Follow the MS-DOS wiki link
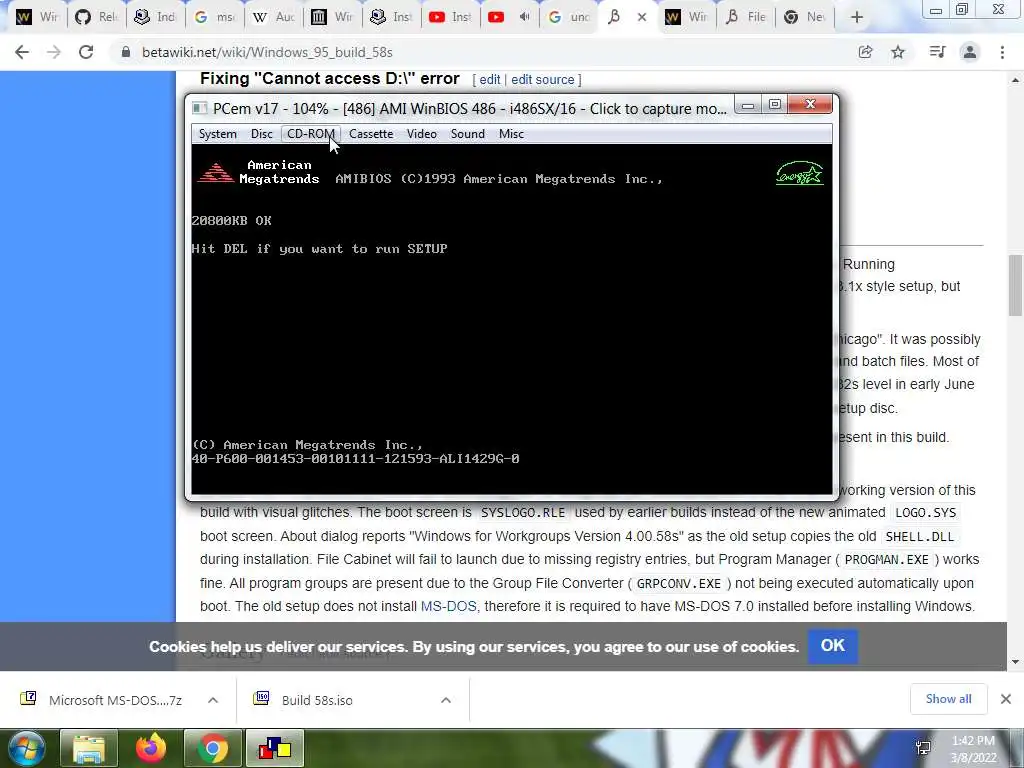This screenshot has height=768, width=1024. coord(449,606)
